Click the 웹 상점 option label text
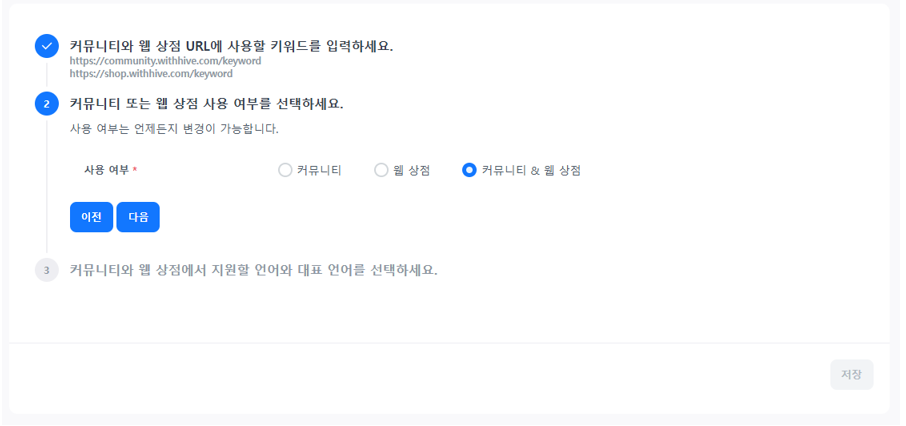Viewport: 906px width, 426px height. 411,170
